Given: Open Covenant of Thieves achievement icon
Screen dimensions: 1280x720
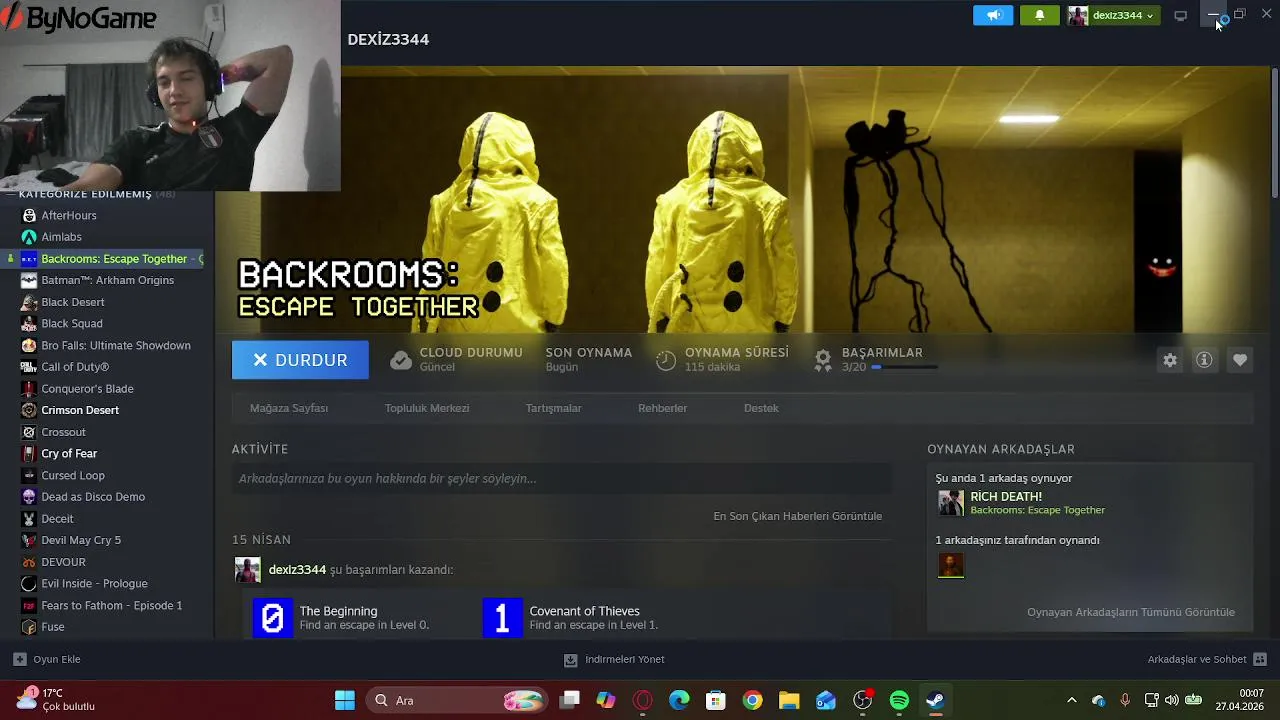Looking at the screenshot, I should point(502,618).
